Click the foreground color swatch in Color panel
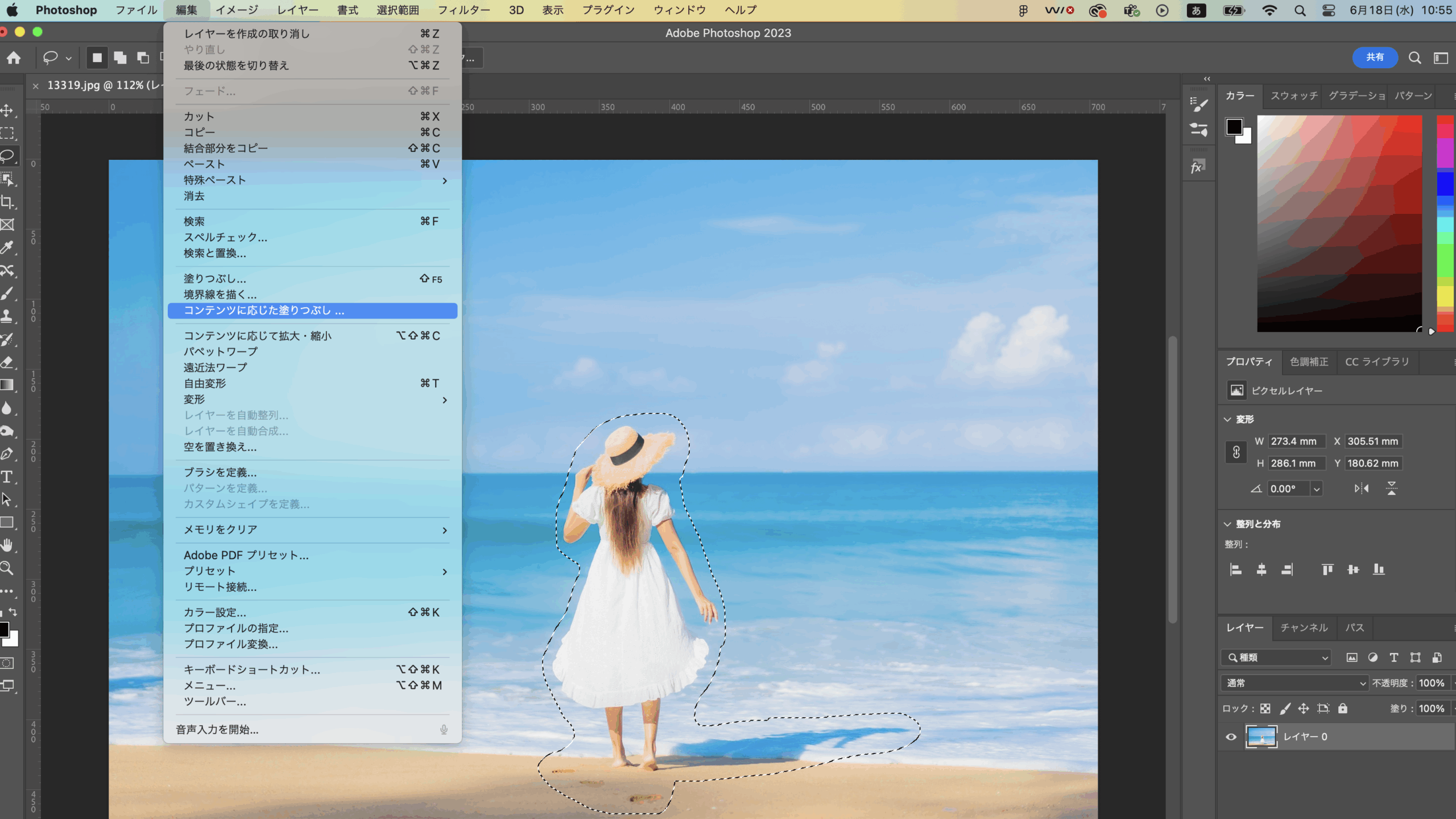This screenshot has width=1456, height=819. point(1234,127)
